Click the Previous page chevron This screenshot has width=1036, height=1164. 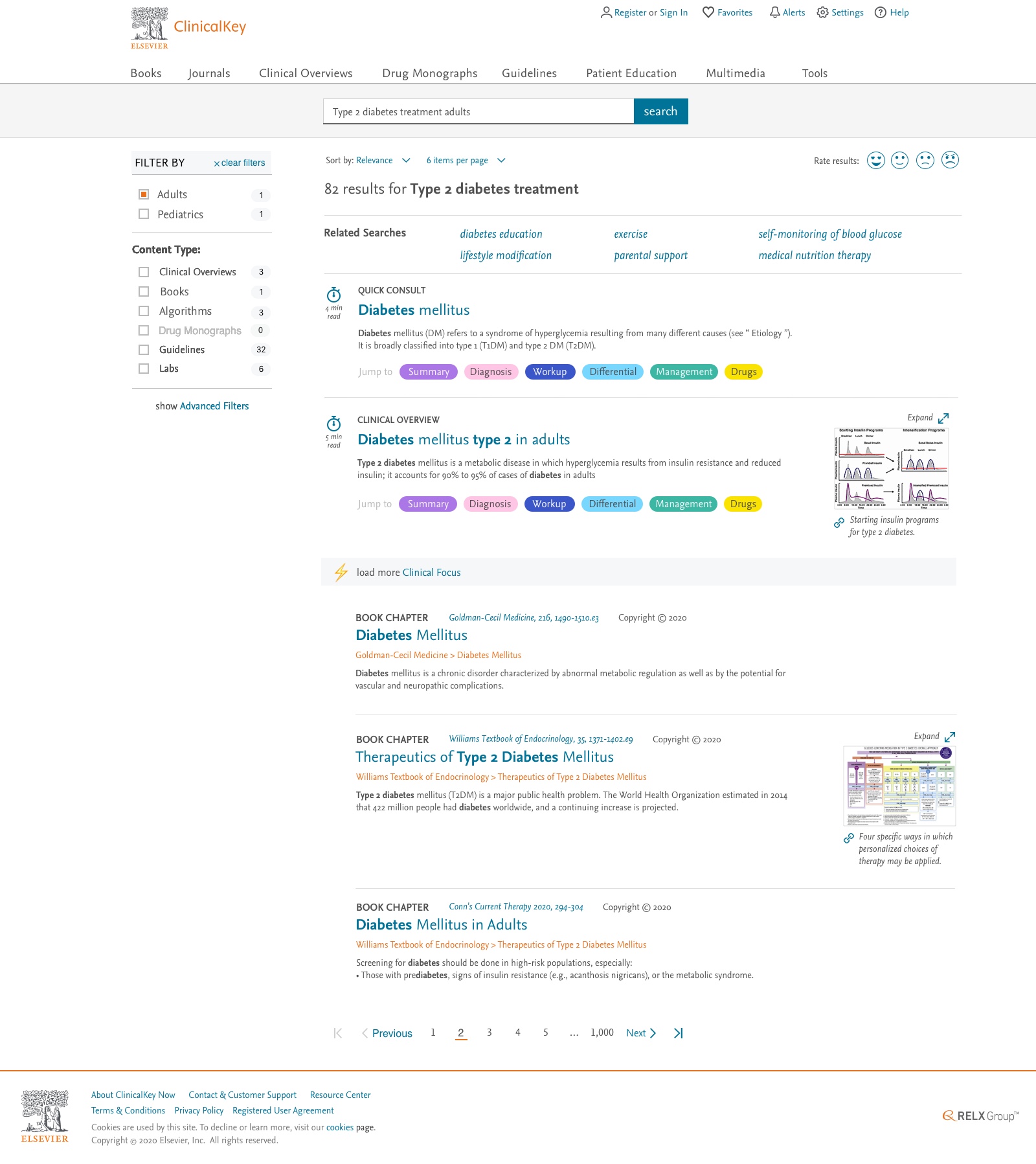(x=365, y=1033)
